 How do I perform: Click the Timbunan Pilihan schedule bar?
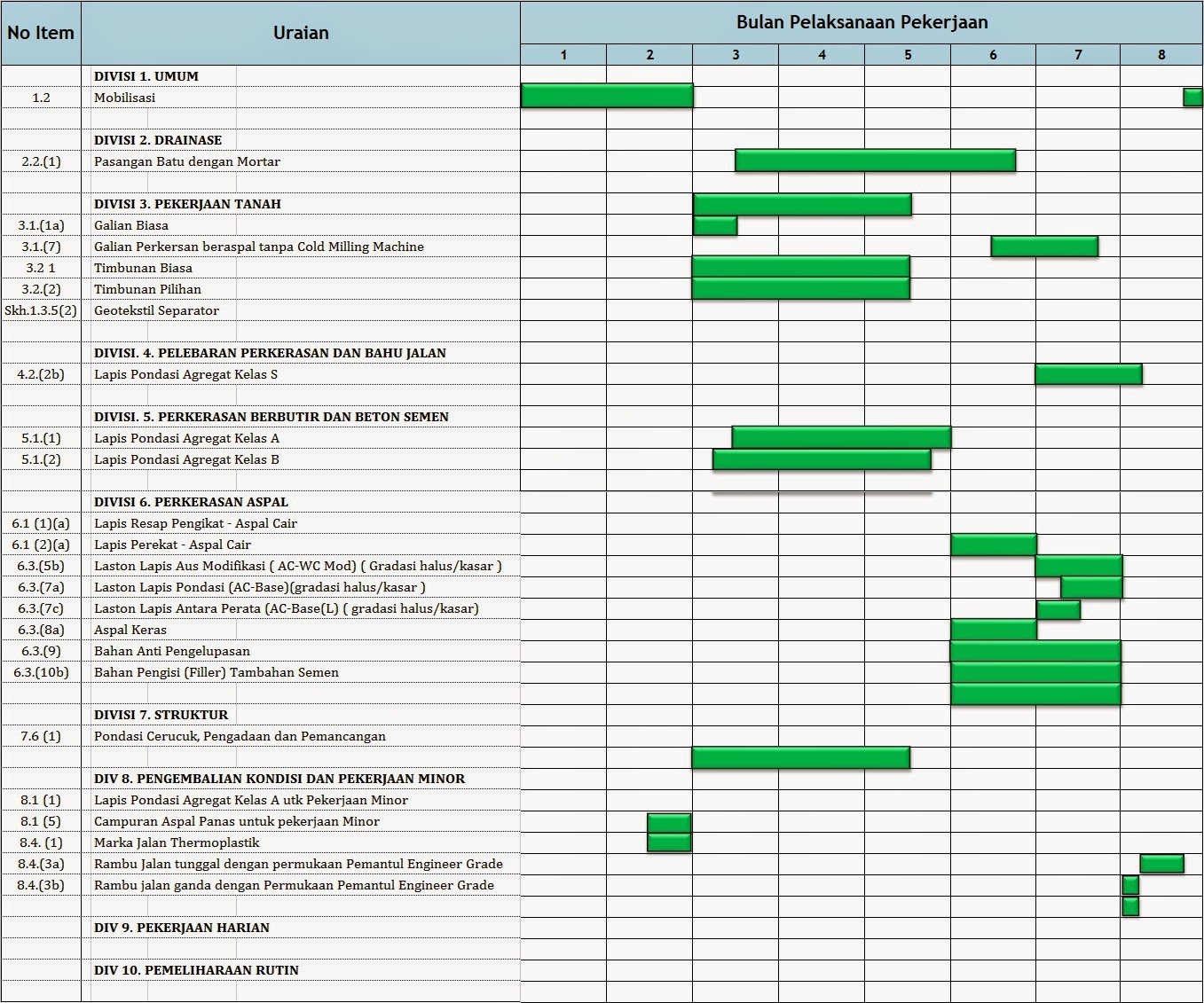[800, 288]
